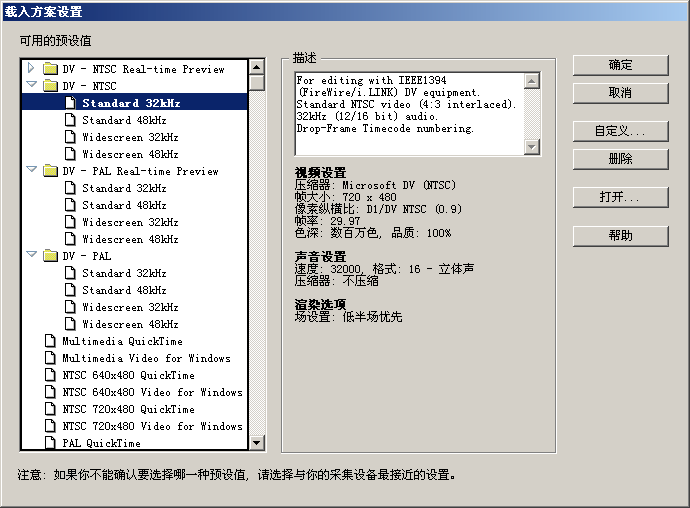Select NTSC 640x480 QuickTime preset
This screenshot has width=690, height=508.
click(128, 375)
